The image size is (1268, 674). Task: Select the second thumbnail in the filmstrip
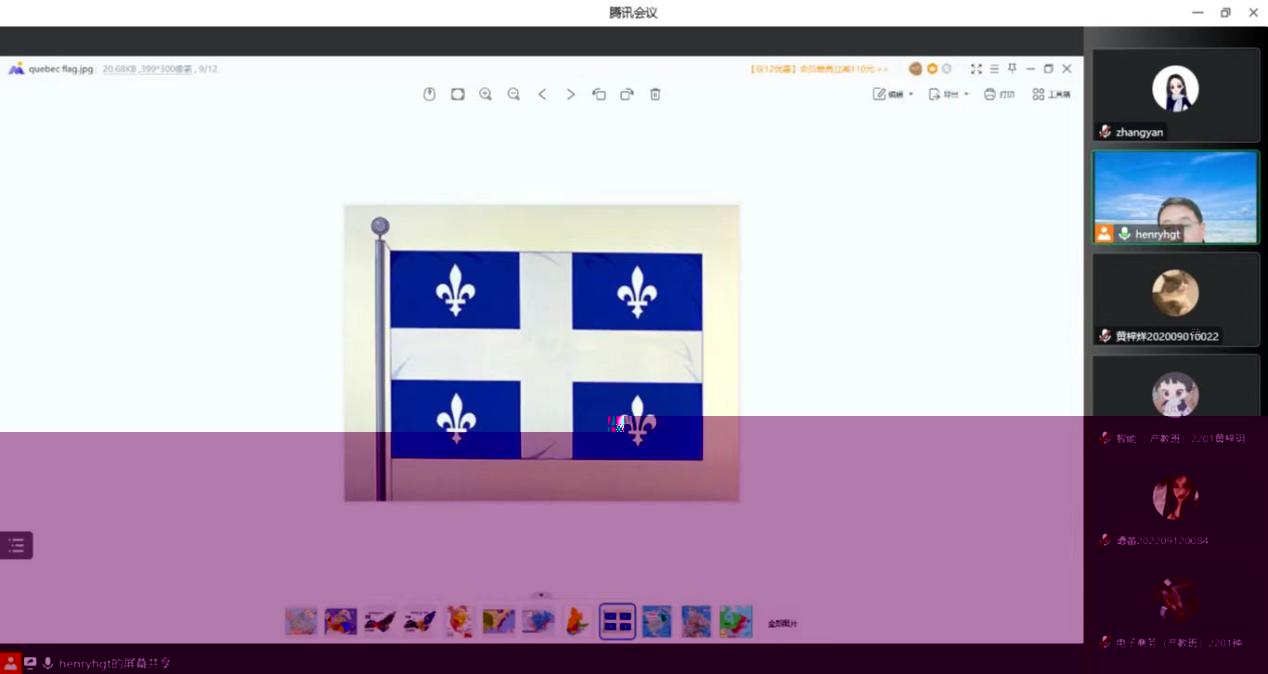tap(341, 621)
